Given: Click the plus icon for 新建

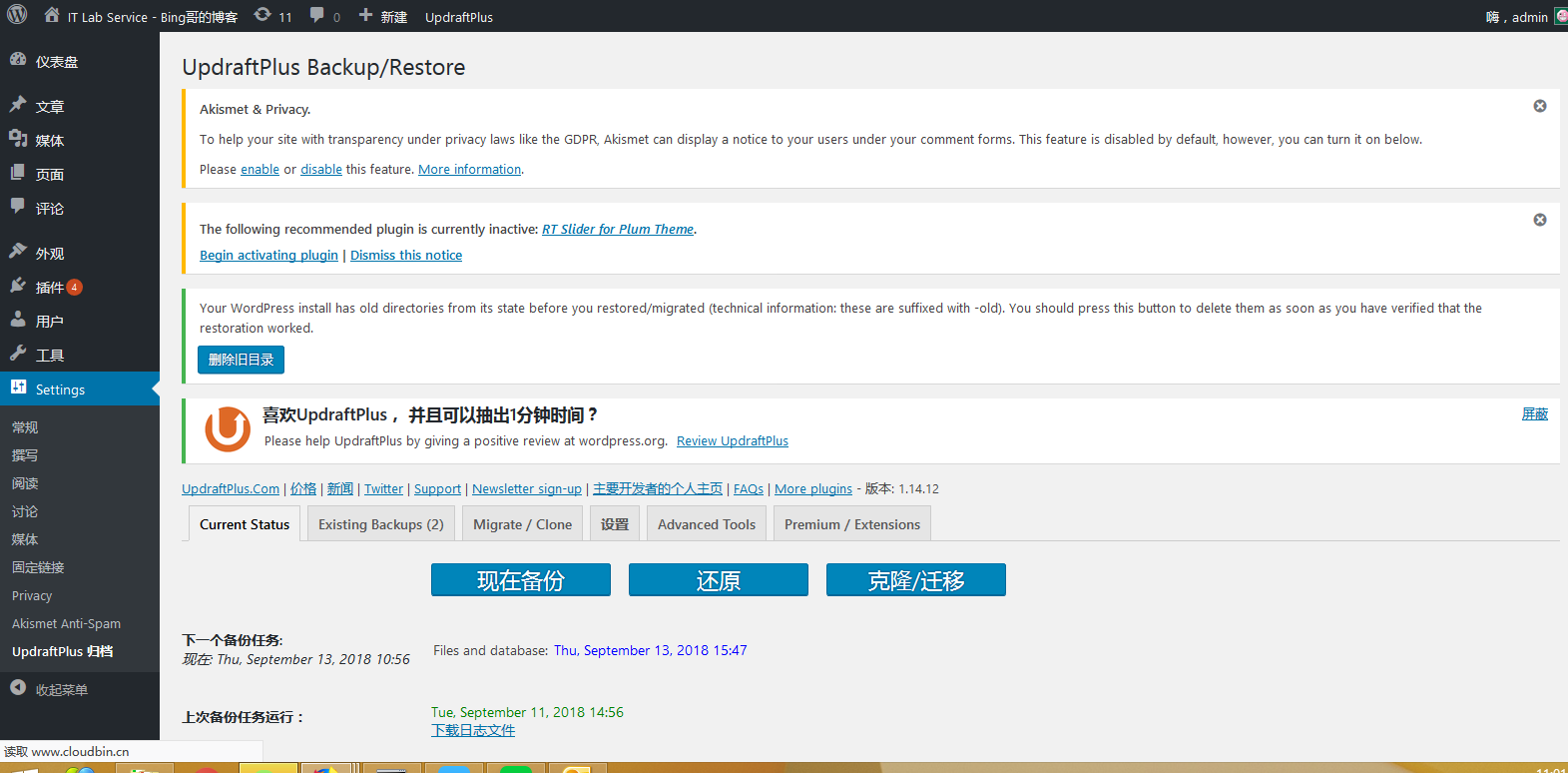Looking at the screenshot, I should [x=365, y=15].
